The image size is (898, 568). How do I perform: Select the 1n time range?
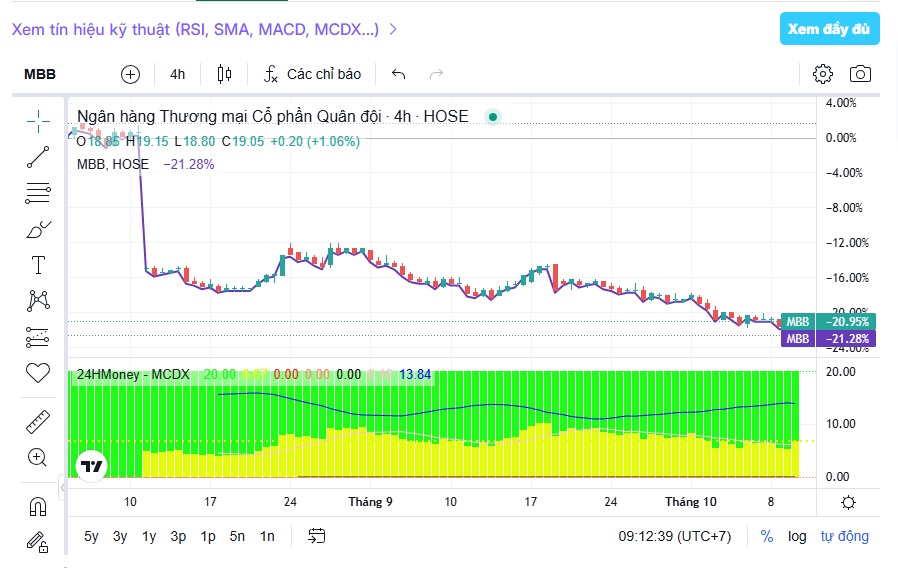(x=267, y=537)
